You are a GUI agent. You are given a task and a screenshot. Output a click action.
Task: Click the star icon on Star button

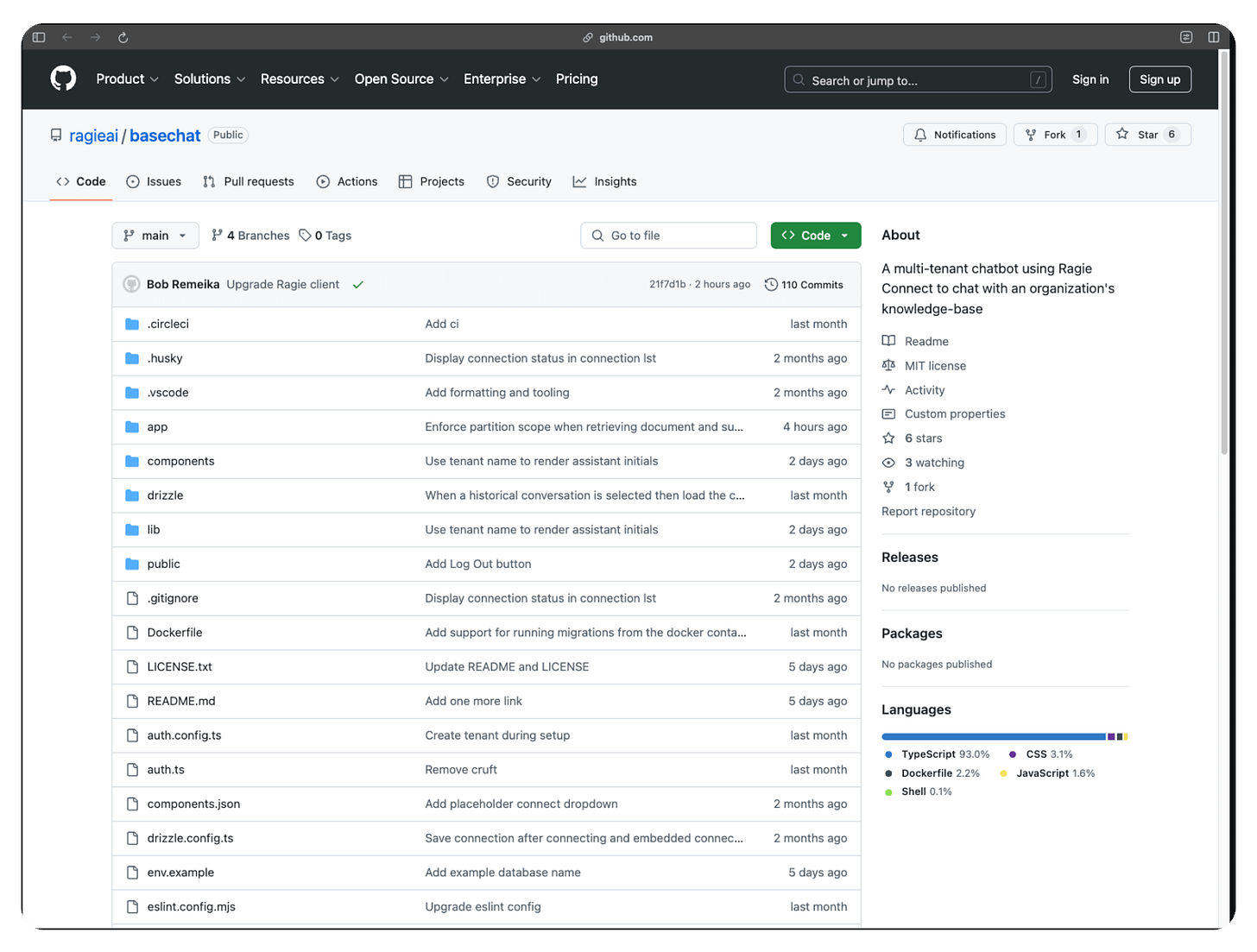[1122, 134]
